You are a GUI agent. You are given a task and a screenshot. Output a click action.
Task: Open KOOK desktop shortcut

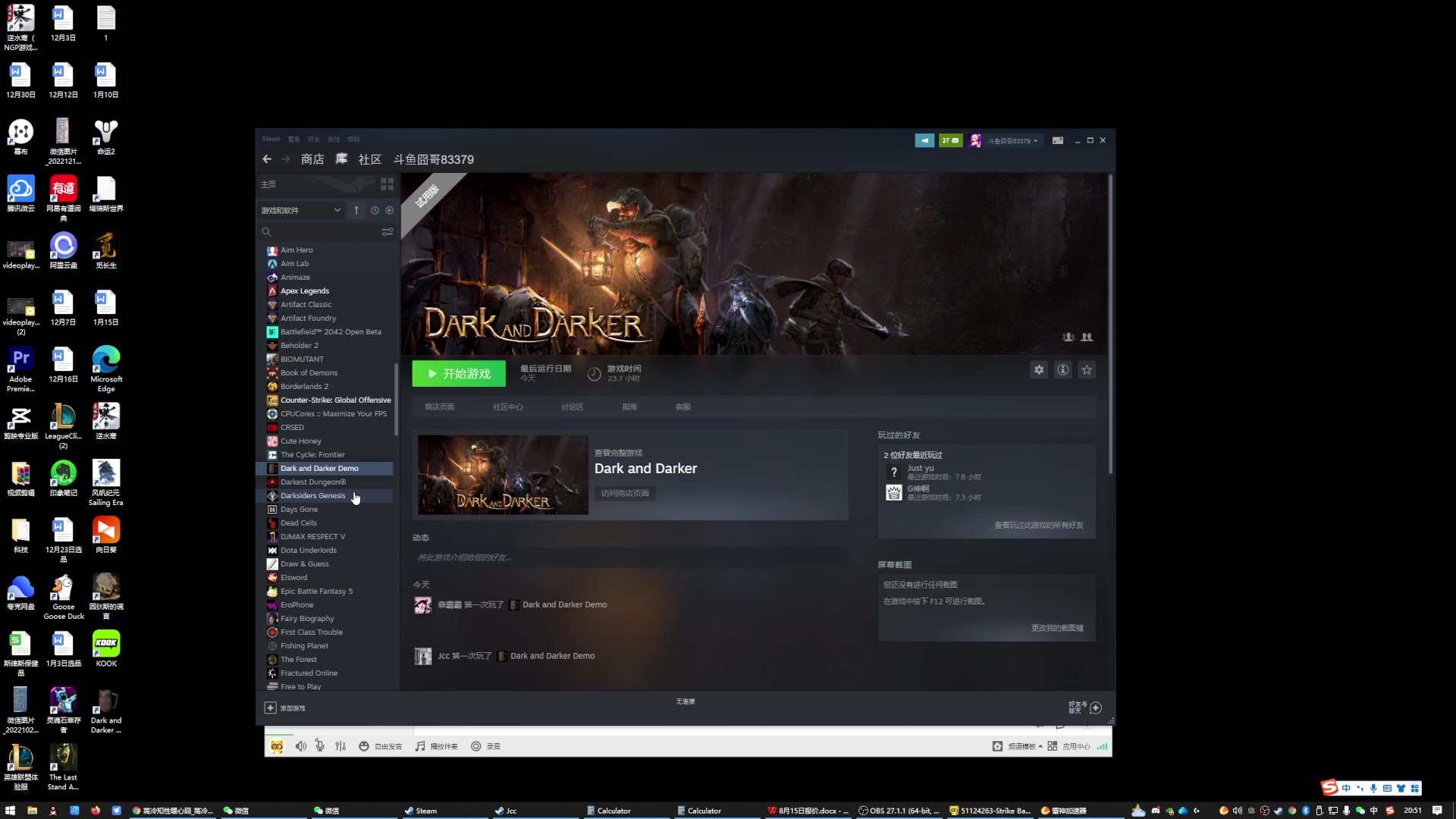coord(106,649)
